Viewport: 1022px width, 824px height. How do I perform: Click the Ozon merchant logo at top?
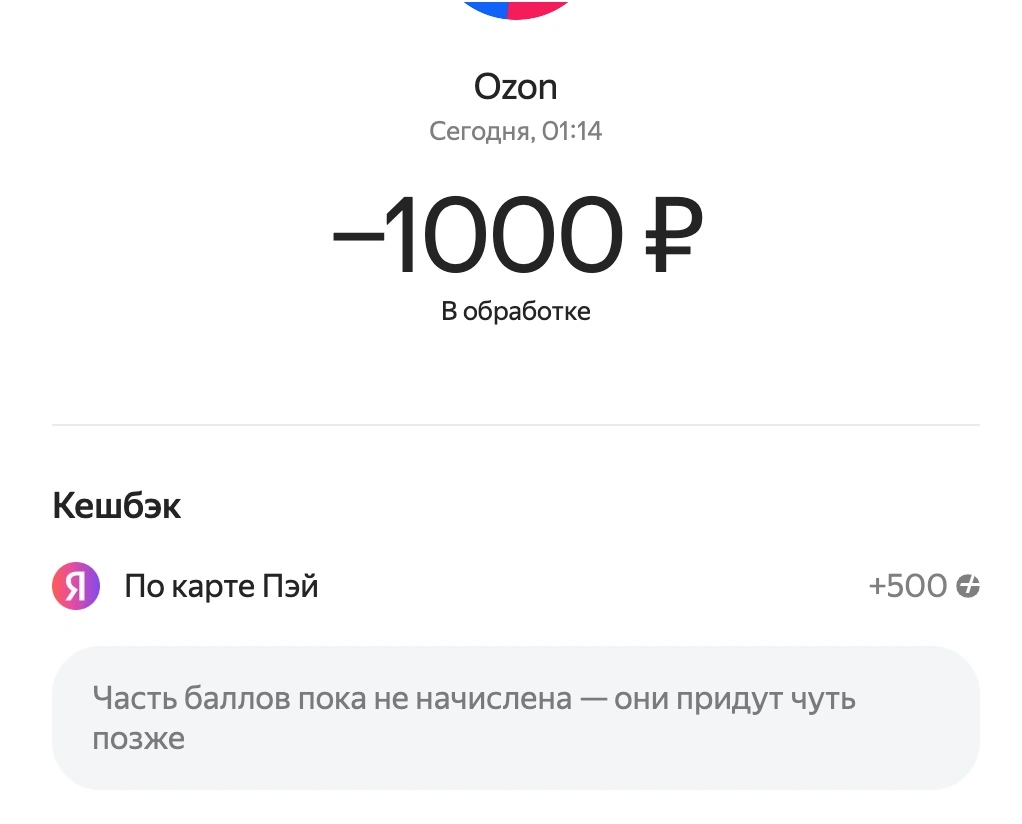tap(516, 8)
